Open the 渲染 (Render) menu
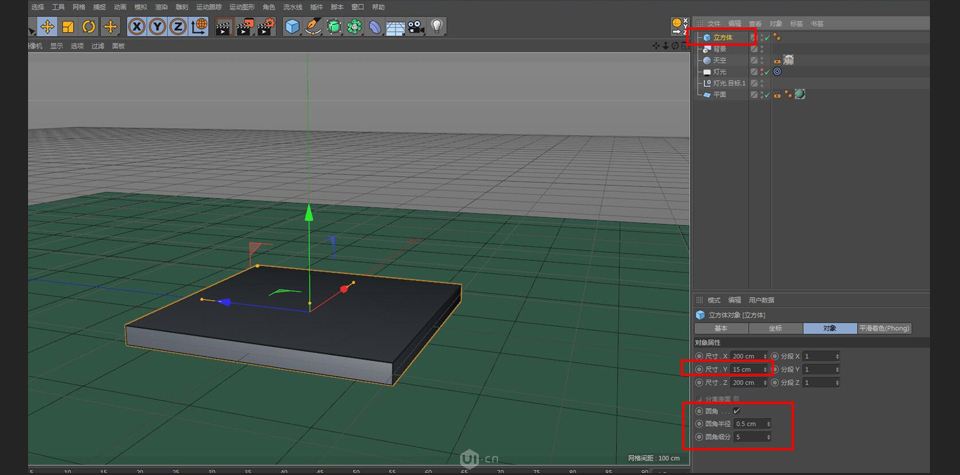 161,7
